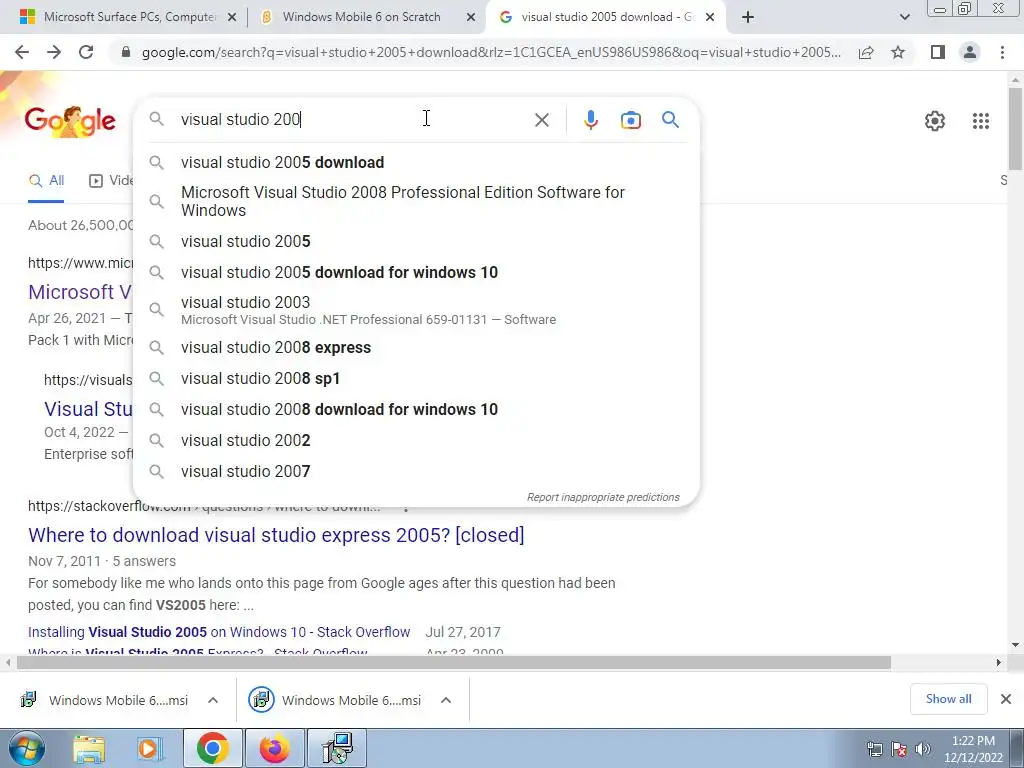Open the volume icon in system tray
Image resolution: width=1024 pixels, height=768 pixels.
923,749
